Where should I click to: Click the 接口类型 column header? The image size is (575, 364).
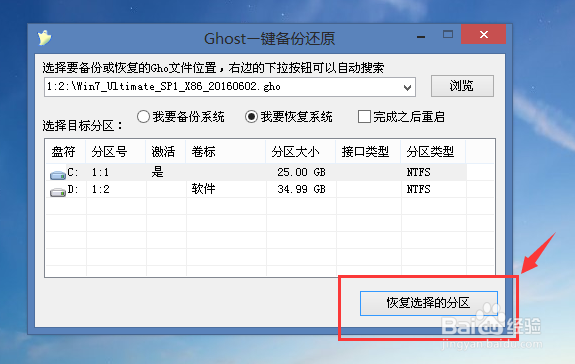pos(368,152)
